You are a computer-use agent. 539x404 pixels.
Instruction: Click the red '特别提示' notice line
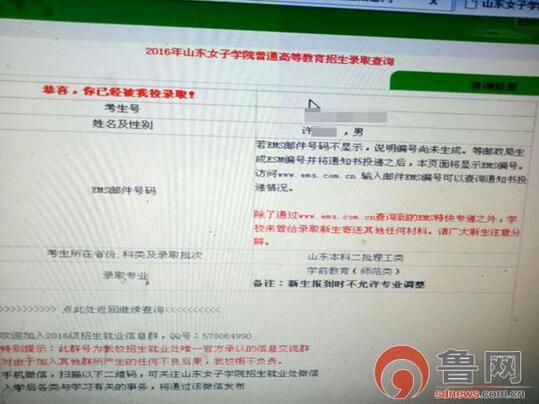coord(155,349)
